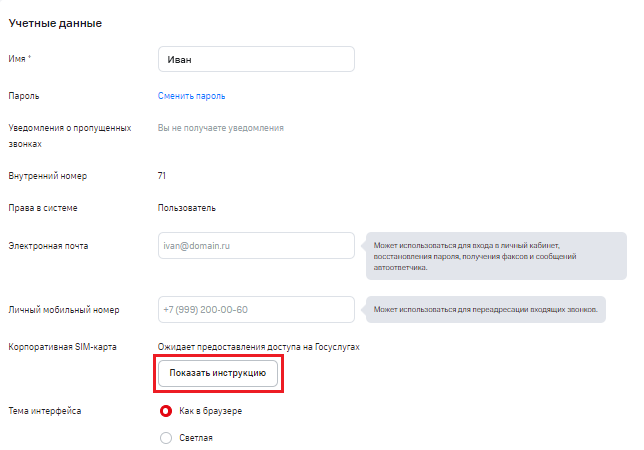Click the Вы не получаете уведомления text
644x450 pixels.
click(220, 128)
